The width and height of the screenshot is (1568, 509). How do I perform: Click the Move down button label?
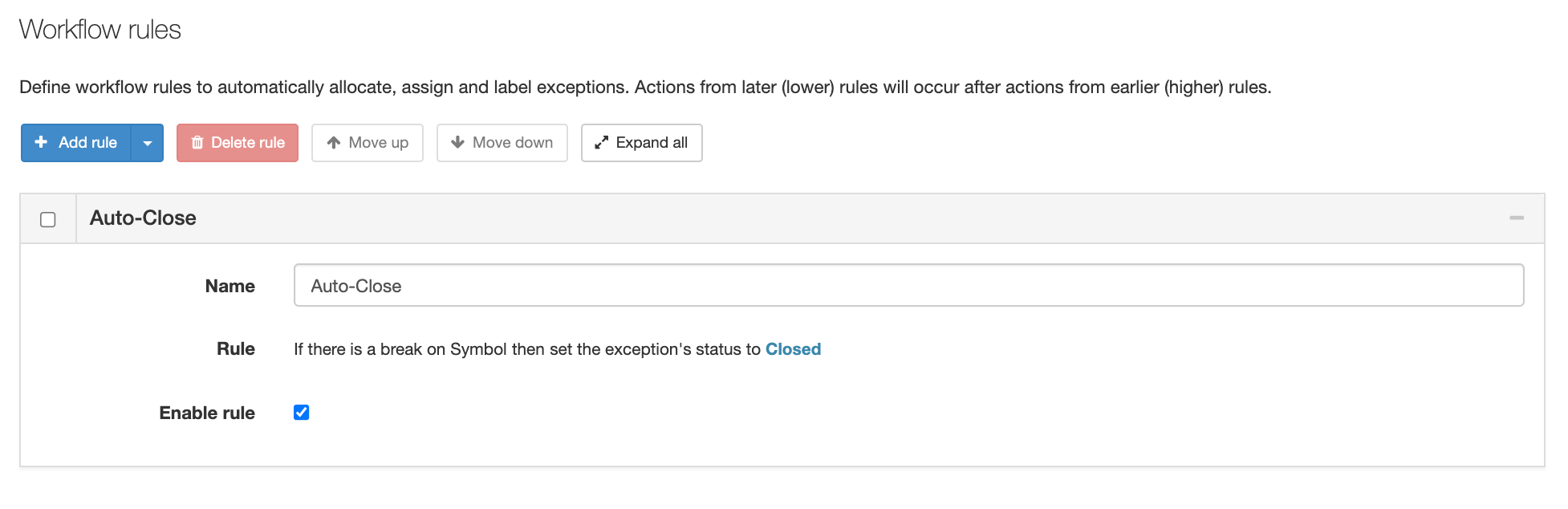(x=513, y=142)
